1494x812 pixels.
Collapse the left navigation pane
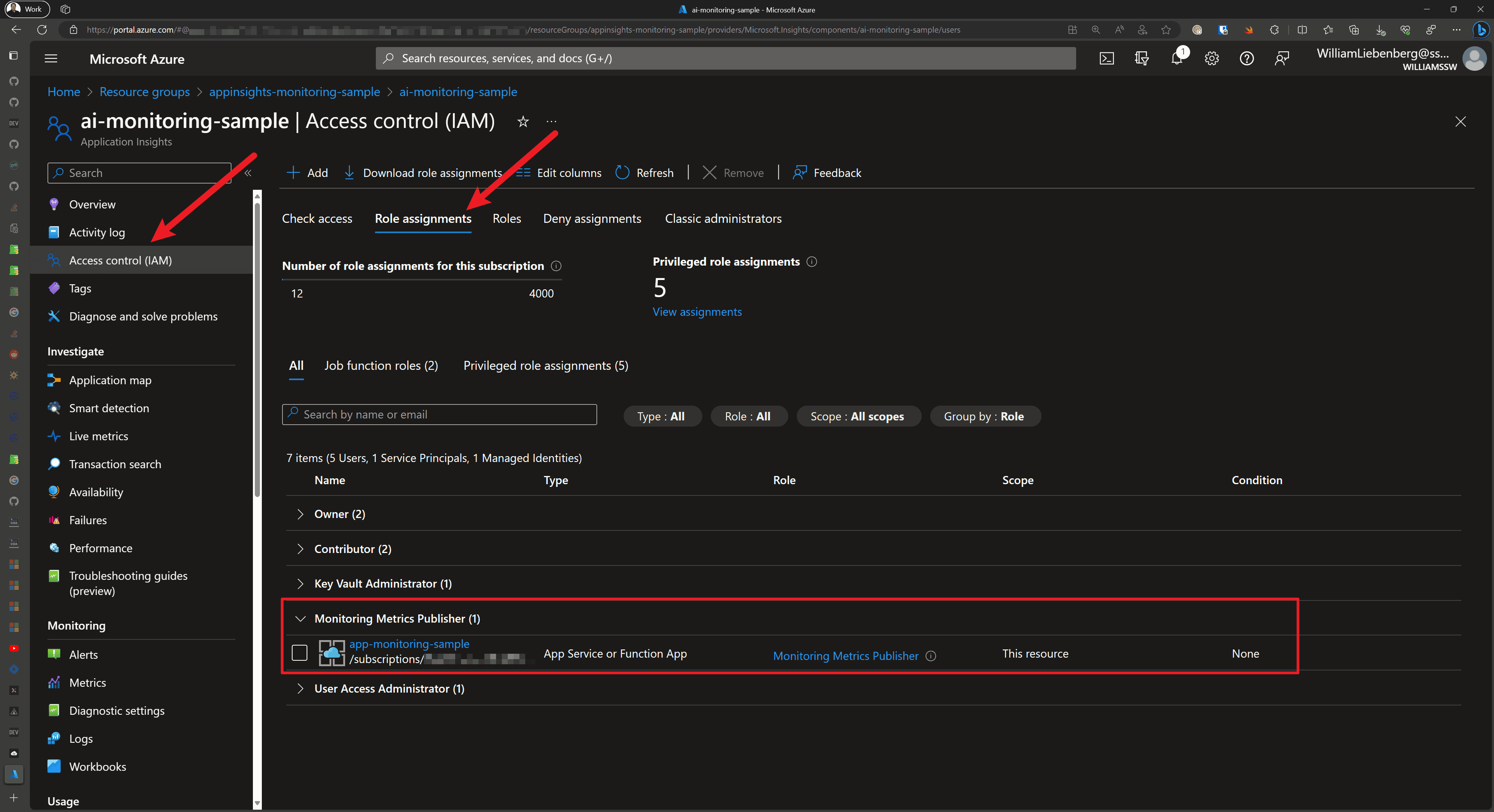(248, 173)
